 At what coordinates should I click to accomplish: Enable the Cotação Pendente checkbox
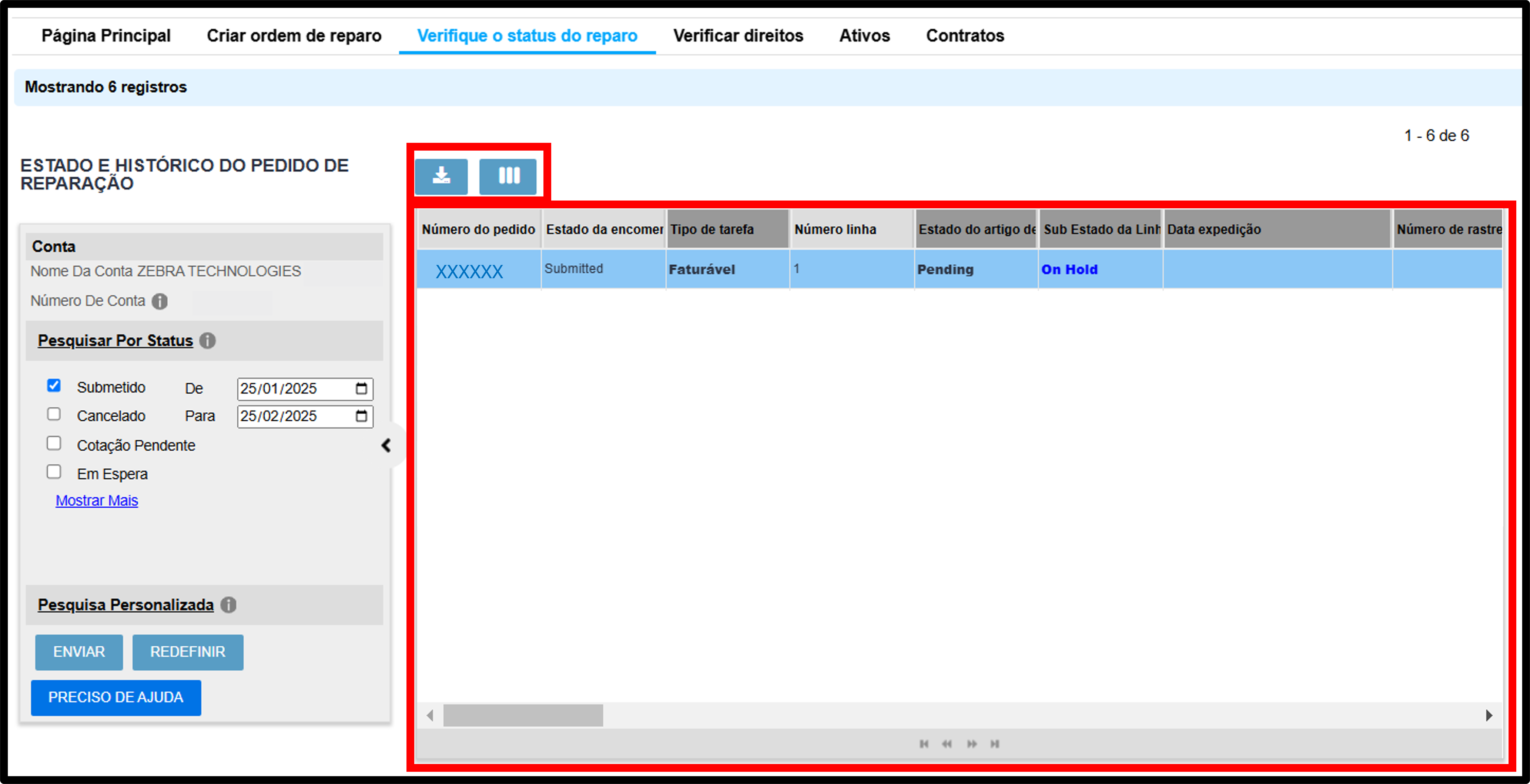pos(54,443)
